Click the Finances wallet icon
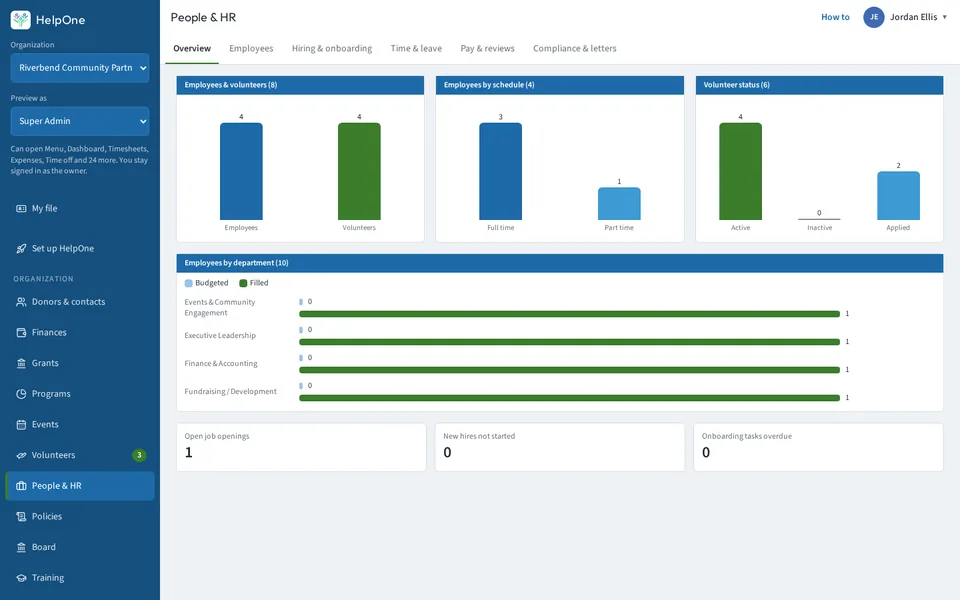This screenshot has height=600, width=960. click(21, 332)
